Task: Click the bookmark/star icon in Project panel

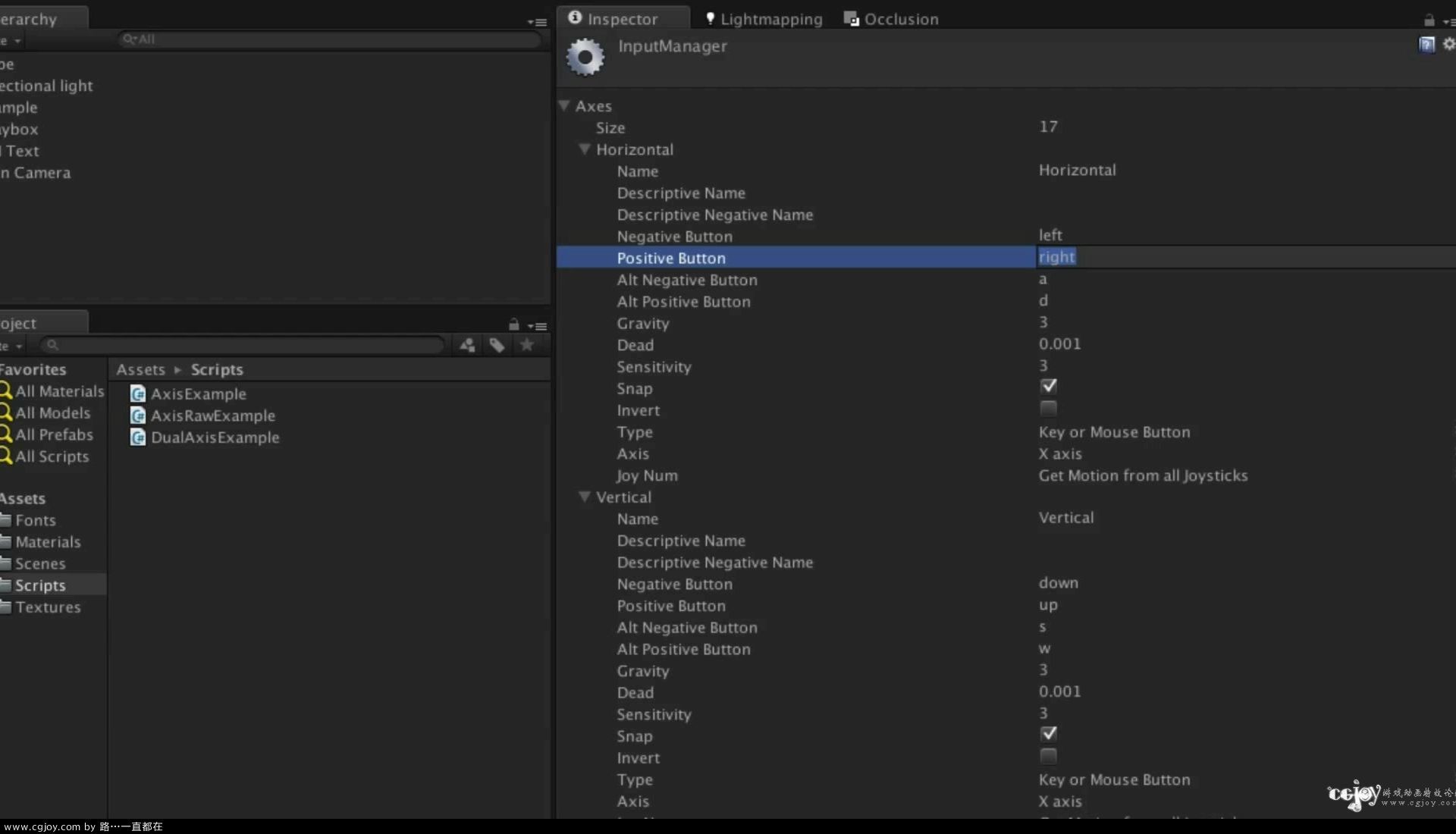Action: [526, 344]
